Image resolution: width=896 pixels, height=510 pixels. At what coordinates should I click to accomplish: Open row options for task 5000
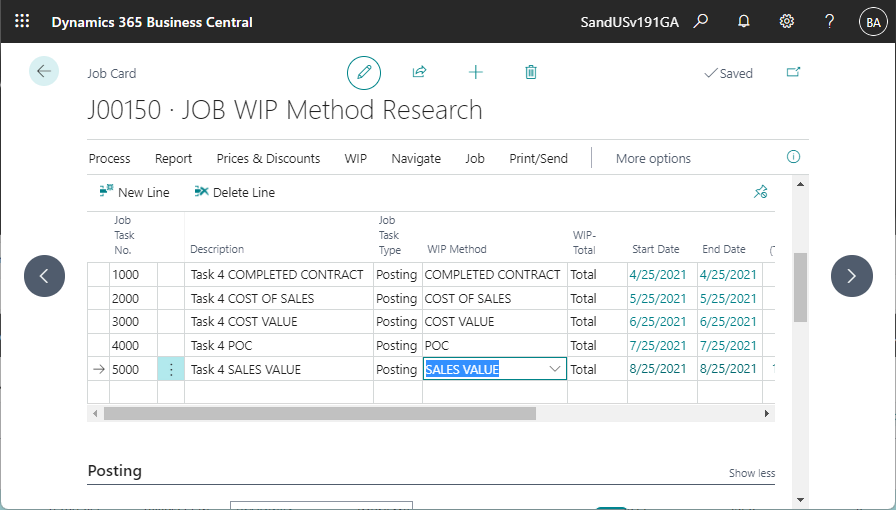click(x=171, y=369)
